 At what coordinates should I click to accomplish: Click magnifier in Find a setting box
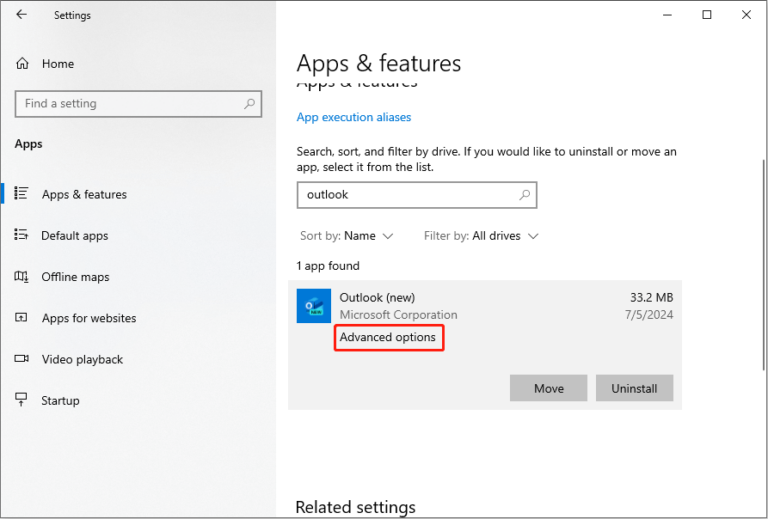[x=249, y=103]
